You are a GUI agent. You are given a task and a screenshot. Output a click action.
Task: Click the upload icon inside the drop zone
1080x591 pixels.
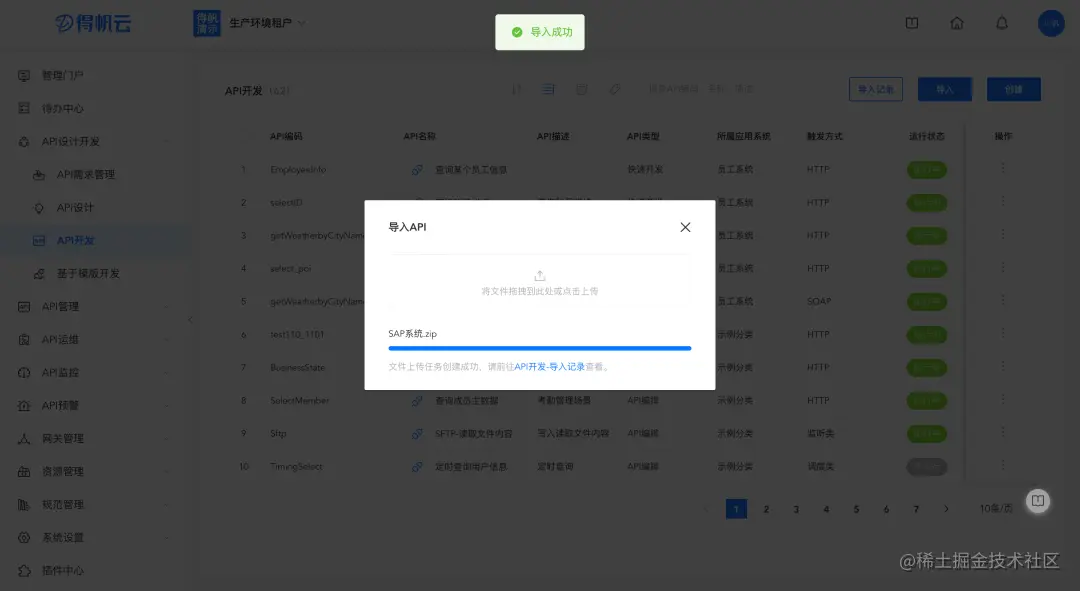(x=540, y=275)
